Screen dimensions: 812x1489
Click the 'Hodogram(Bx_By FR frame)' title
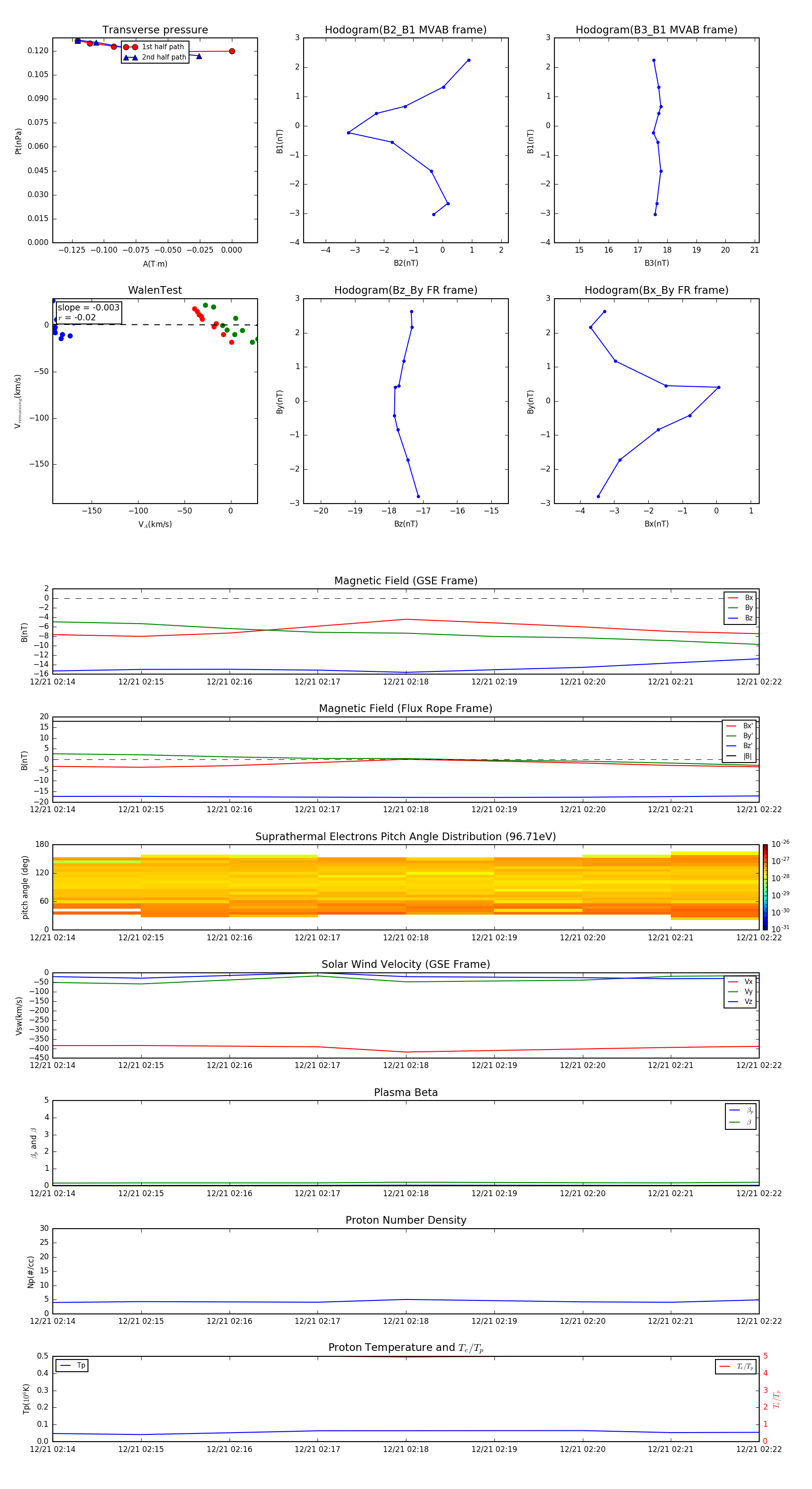tap(656, 290)
